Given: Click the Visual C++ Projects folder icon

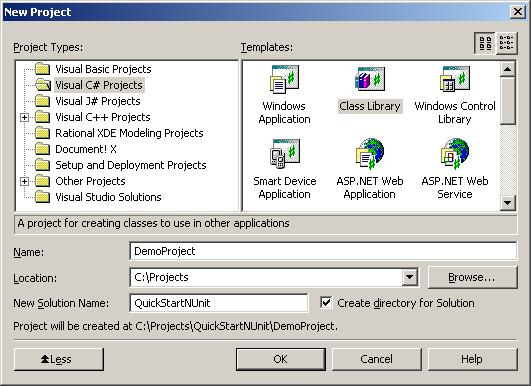Looking at the screenshot, I should (x=43, y=117).
